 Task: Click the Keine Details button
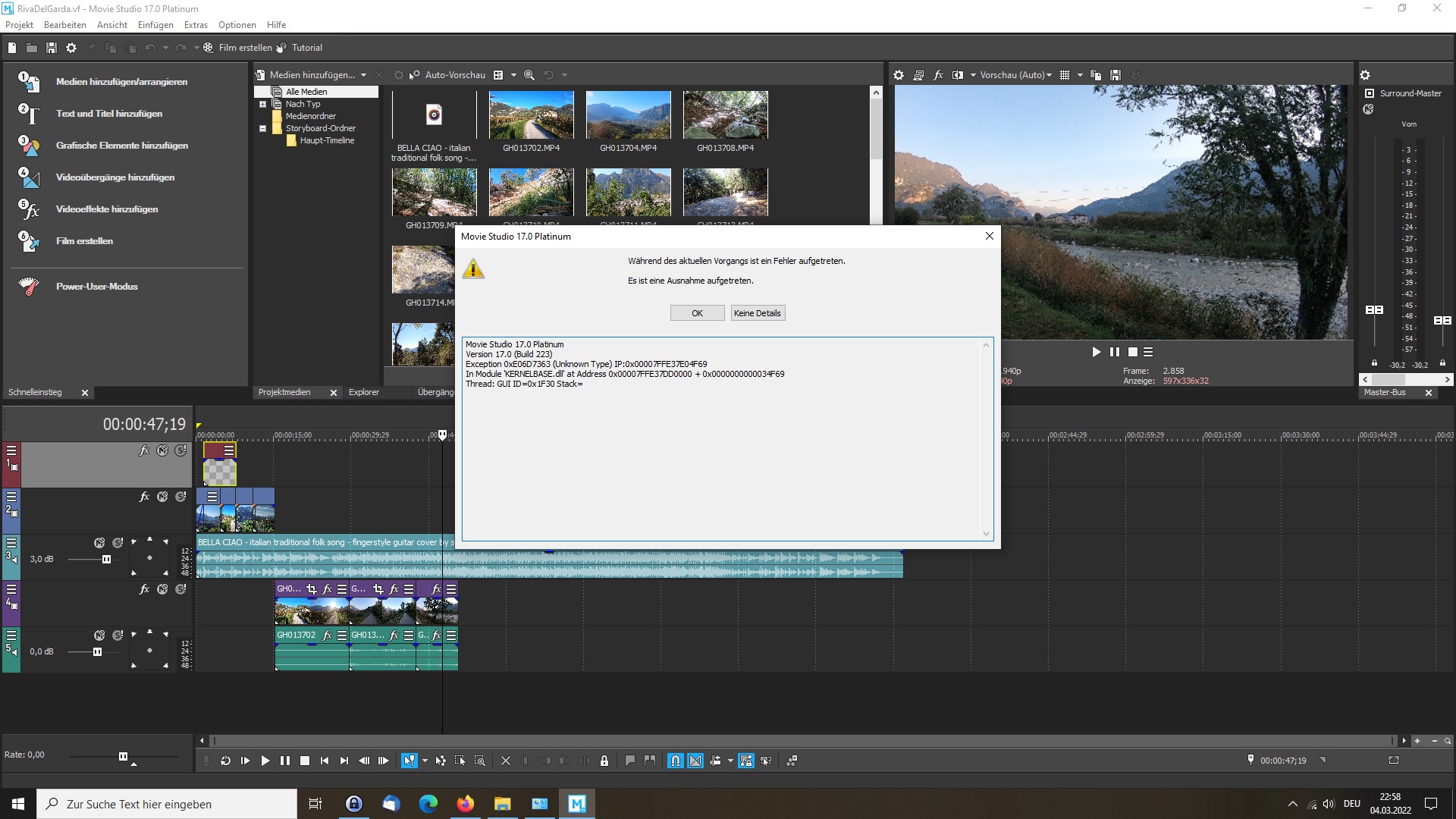tap(757, 313)
